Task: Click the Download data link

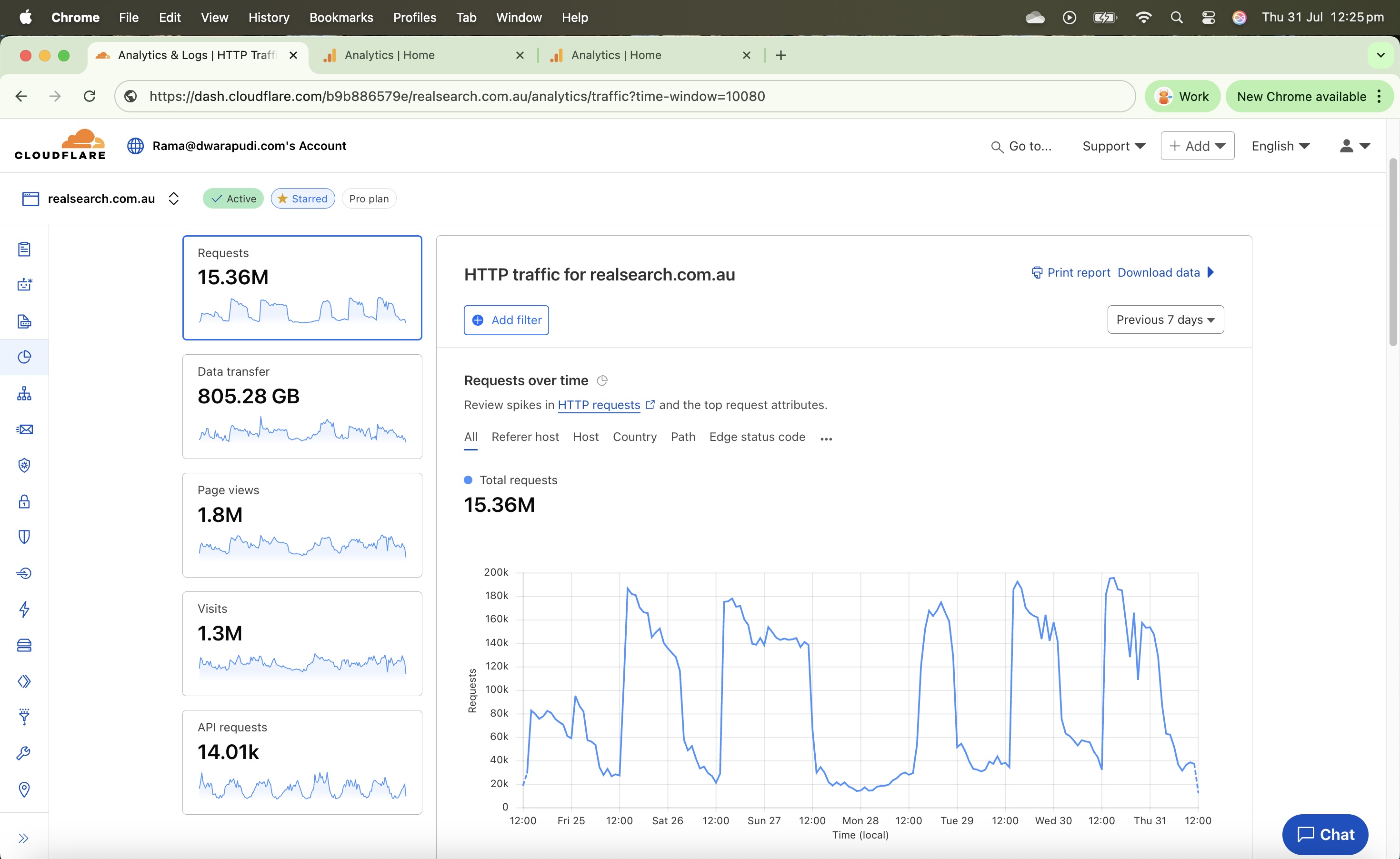Action: click(x=1159, y=273)
